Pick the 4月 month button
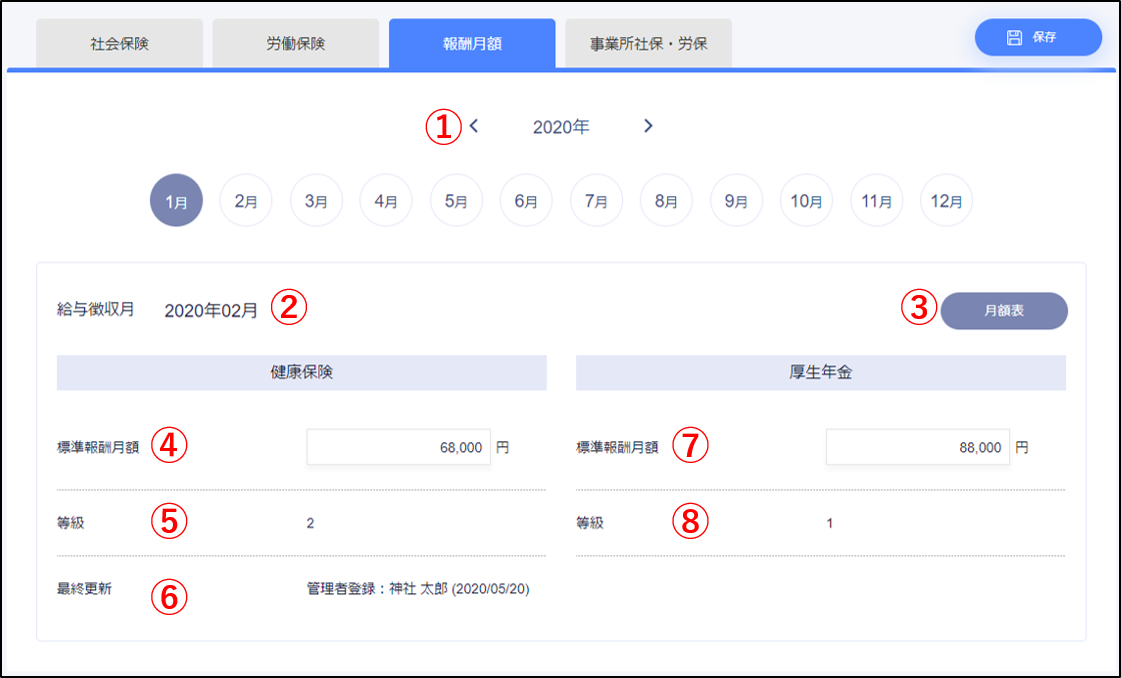The image size is (1121, 678). click(x=386, y=201)
